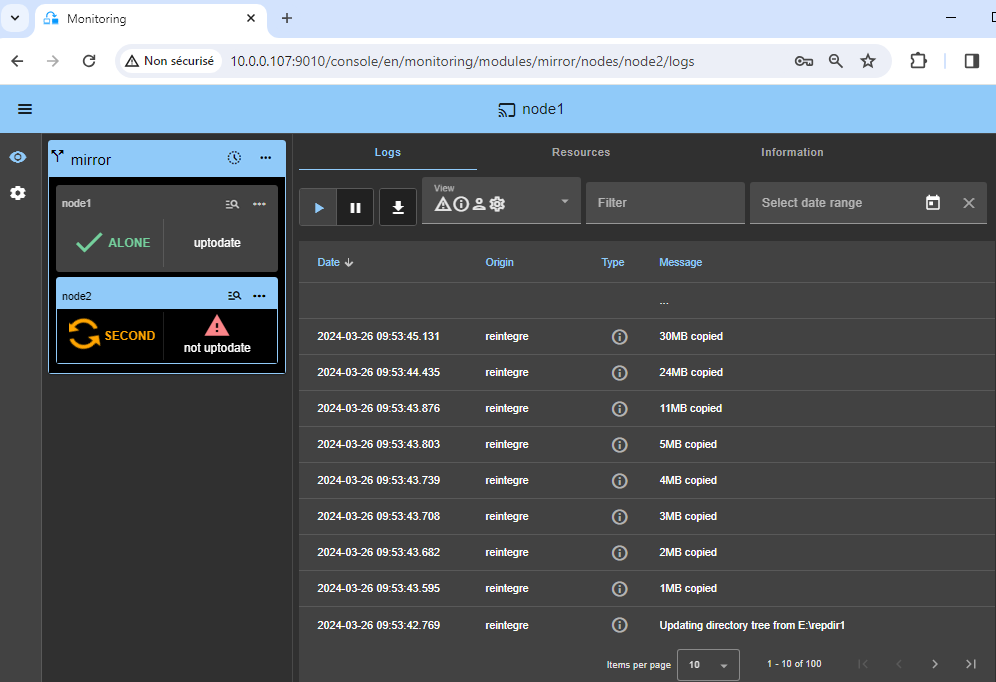Open the settings gear in left sidebar
The image size is (996, 682).
(x=18, y=193)
